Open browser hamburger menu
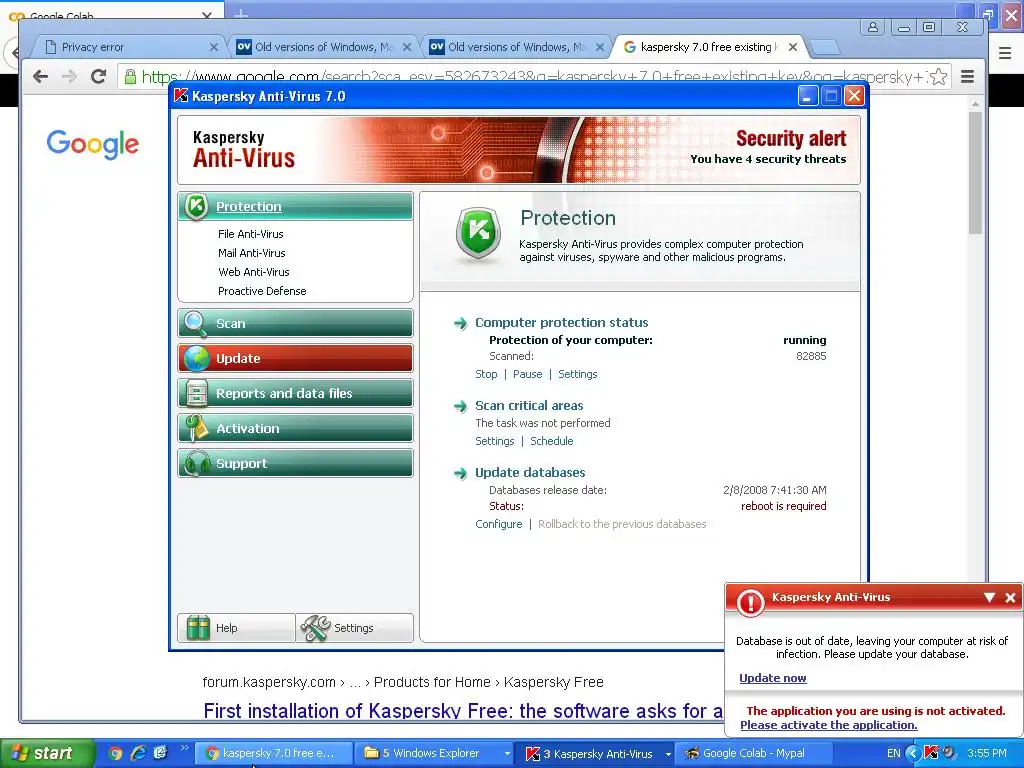 click(968, 76)
